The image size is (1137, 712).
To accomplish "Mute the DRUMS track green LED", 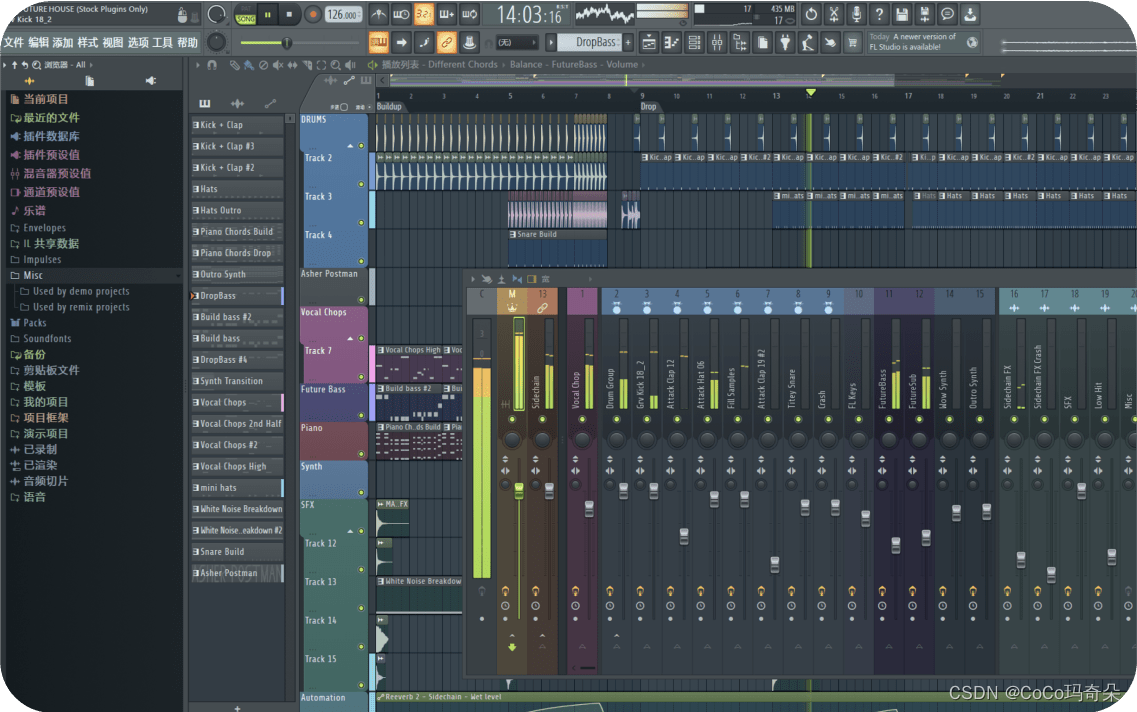I will [x=361, y=146].
